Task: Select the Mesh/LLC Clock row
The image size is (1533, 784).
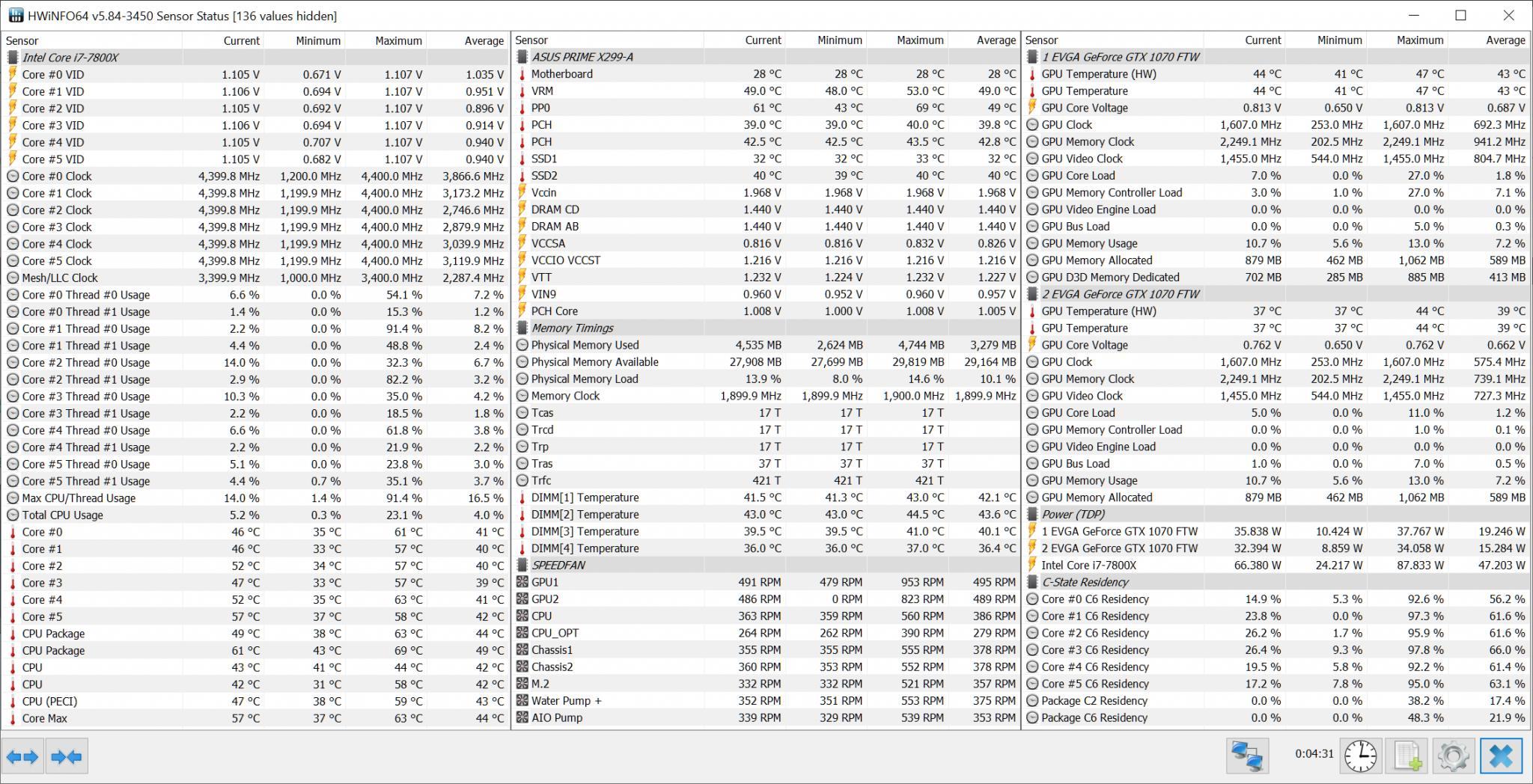Action: (x=256, y=278)
